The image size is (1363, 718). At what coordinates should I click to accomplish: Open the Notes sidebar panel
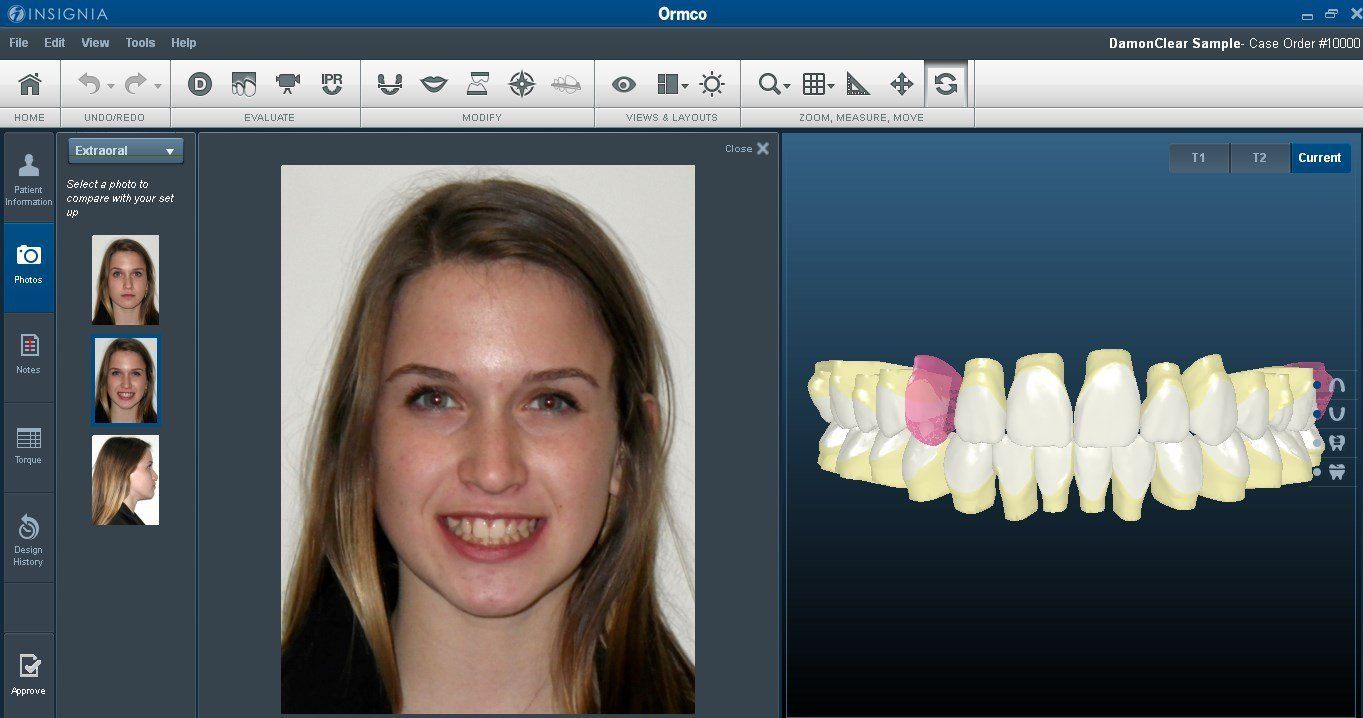pos(28,356)
